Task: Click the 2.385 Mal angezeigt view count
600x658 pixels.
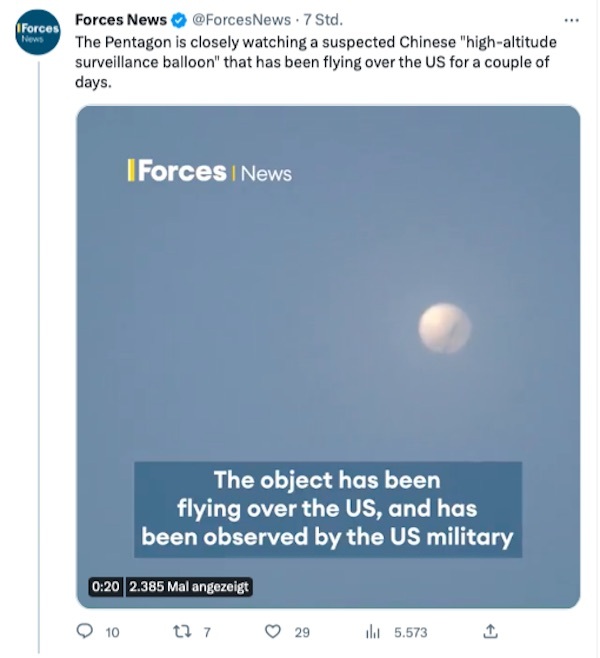Action: [x=189, y=586]
